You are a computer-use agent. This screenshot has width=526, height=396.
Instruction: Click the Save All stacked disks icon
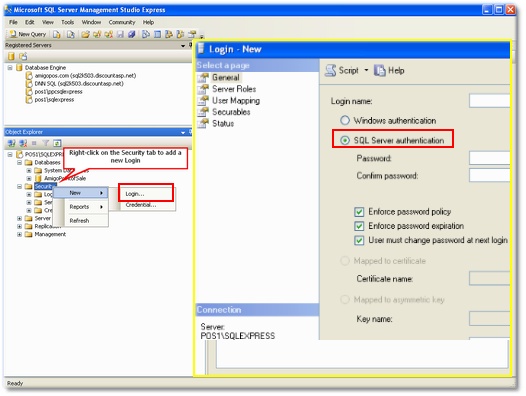132,34
